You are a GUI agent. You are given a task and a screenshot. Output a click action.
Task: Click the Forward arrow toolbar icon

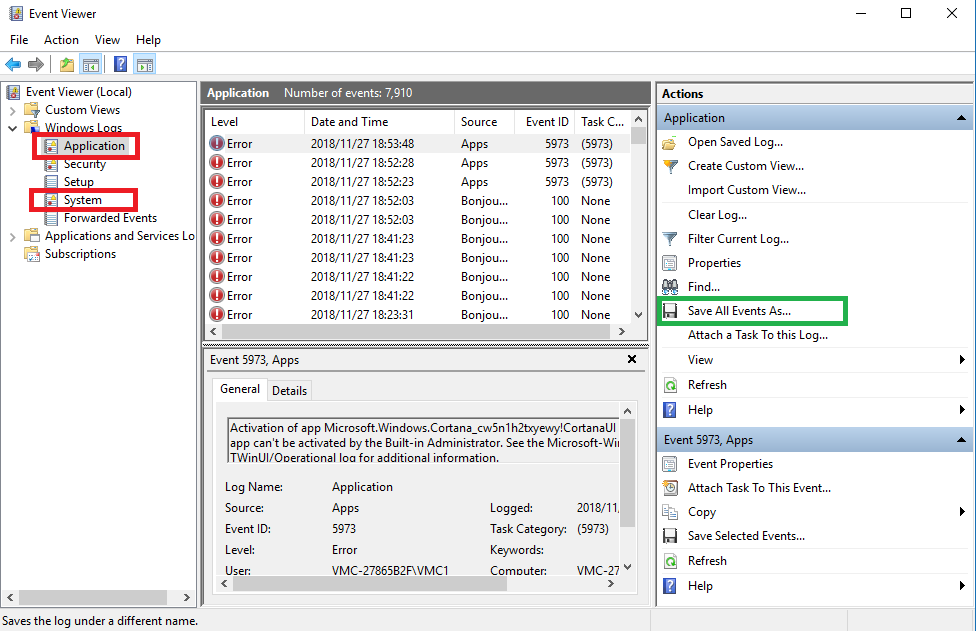pos(36,64)
